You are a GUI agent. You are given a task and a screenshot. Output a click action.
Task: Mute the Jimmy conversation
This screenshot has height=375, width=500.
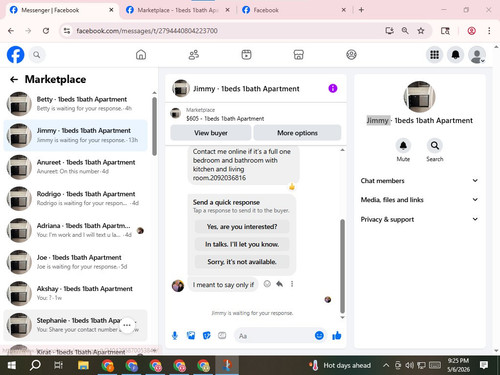coord(403,146)
